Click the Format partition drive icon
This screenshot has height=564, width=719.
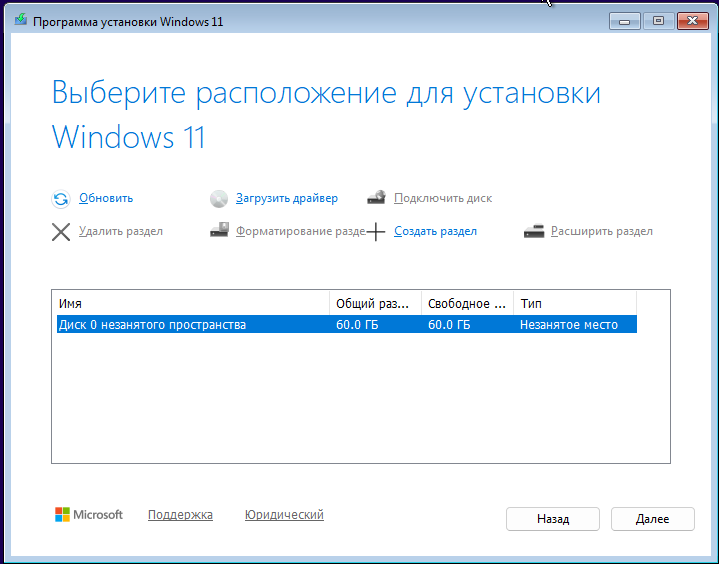click(219, 230)
